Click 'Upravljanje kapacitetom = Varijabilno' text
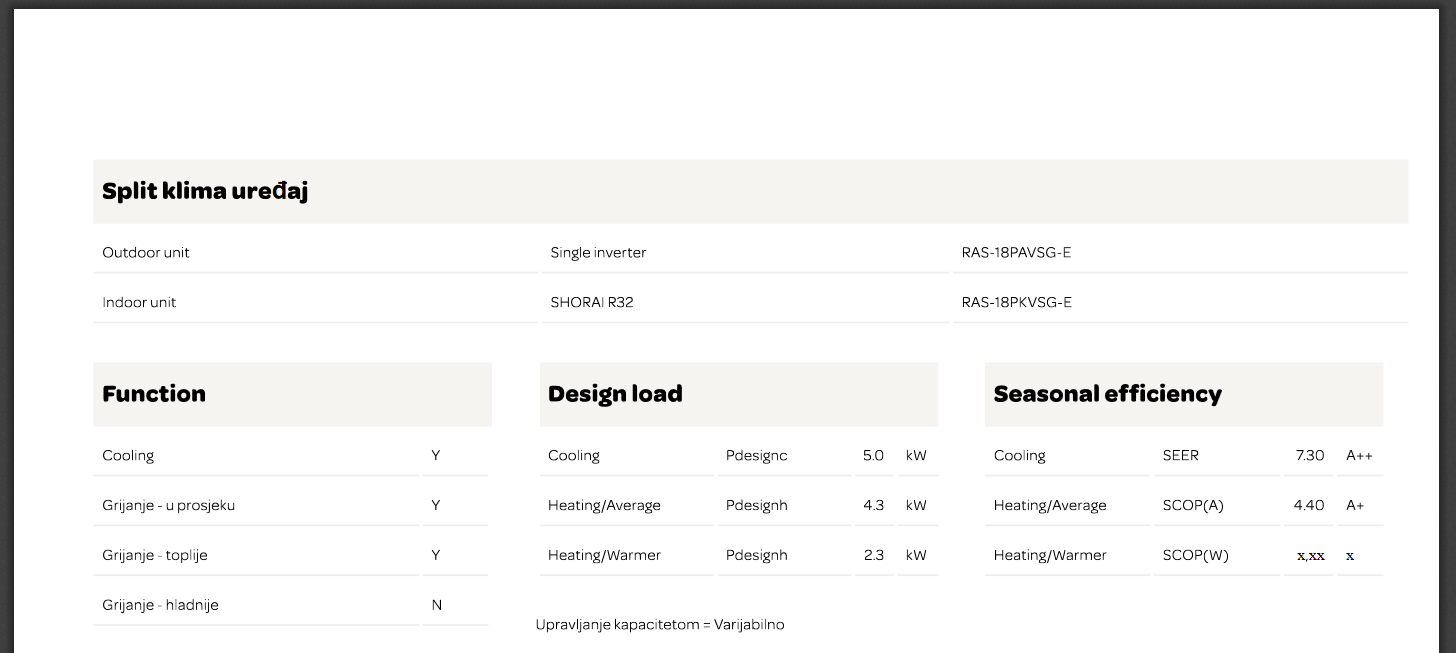 tap(660, 625)
